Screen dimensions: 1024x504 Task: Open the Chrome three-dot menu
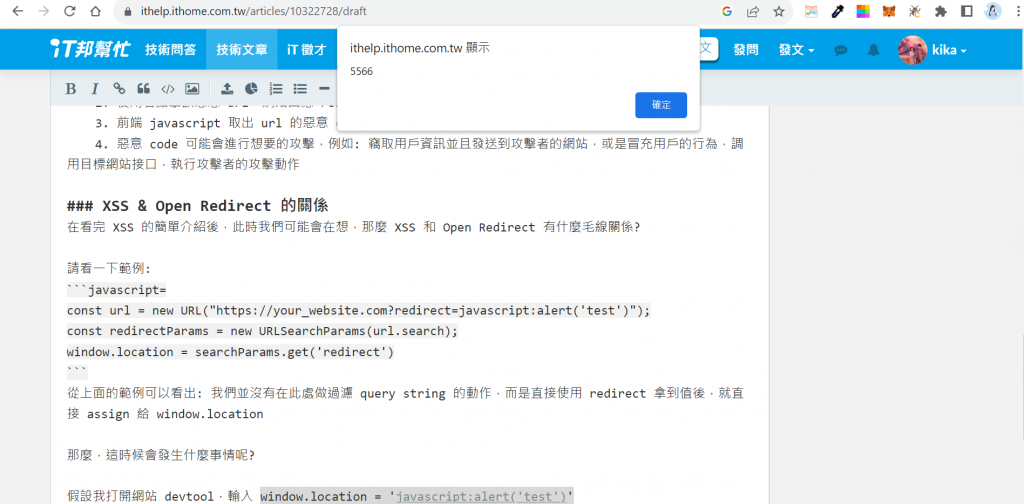pyautogui.click(x=1017, y=11)
